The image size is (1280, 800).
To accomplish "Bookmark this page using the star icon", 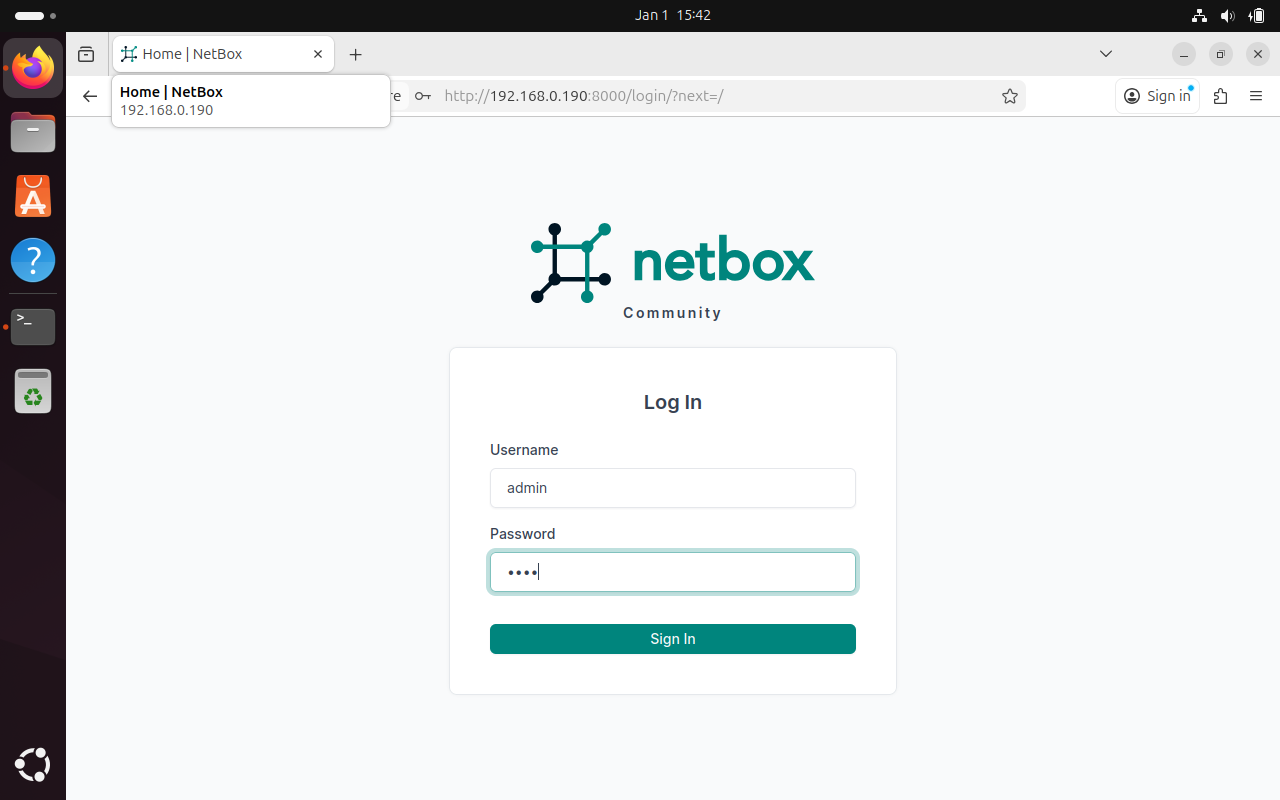I will 1010,96.
